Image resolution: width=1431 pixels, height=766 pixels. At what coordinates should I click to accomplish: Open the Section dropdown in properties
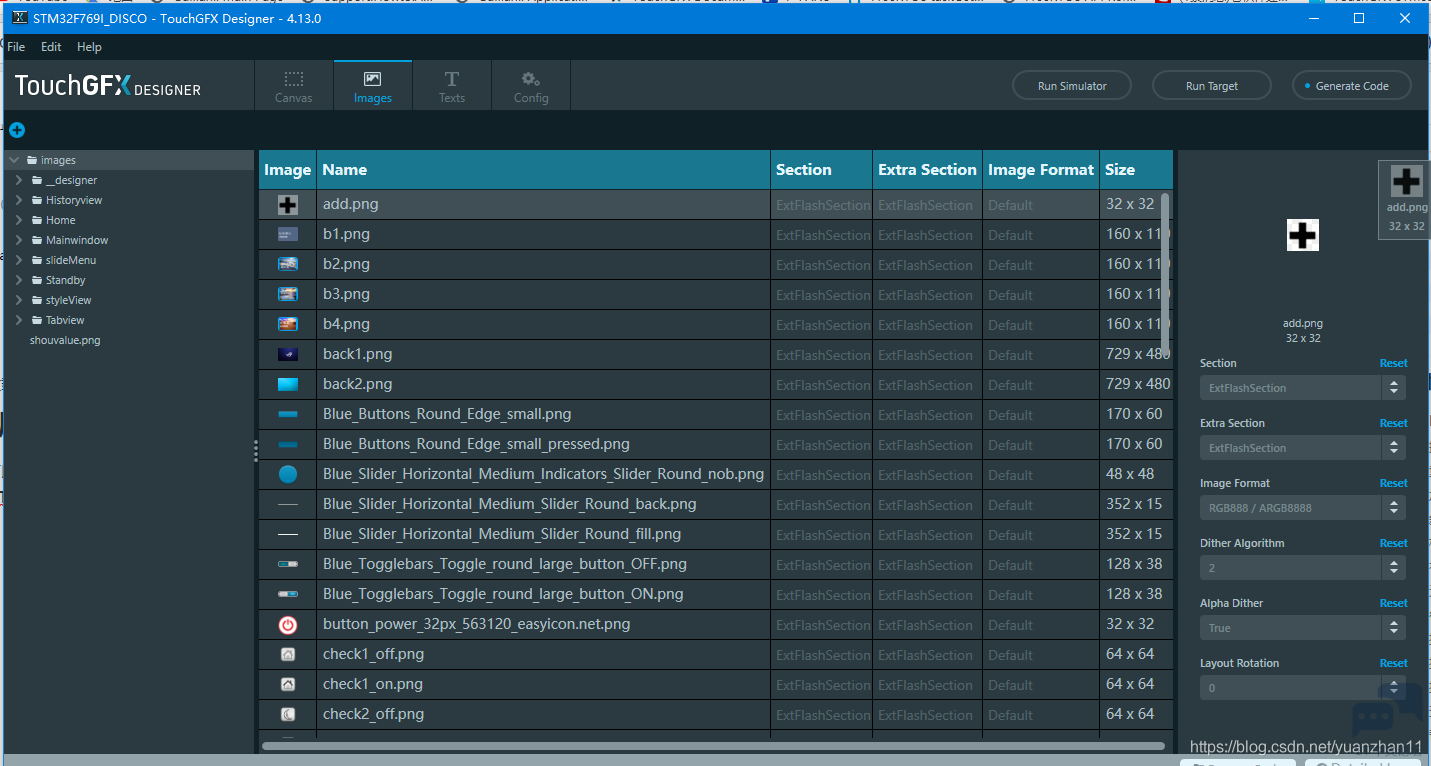pos(1303,388)
